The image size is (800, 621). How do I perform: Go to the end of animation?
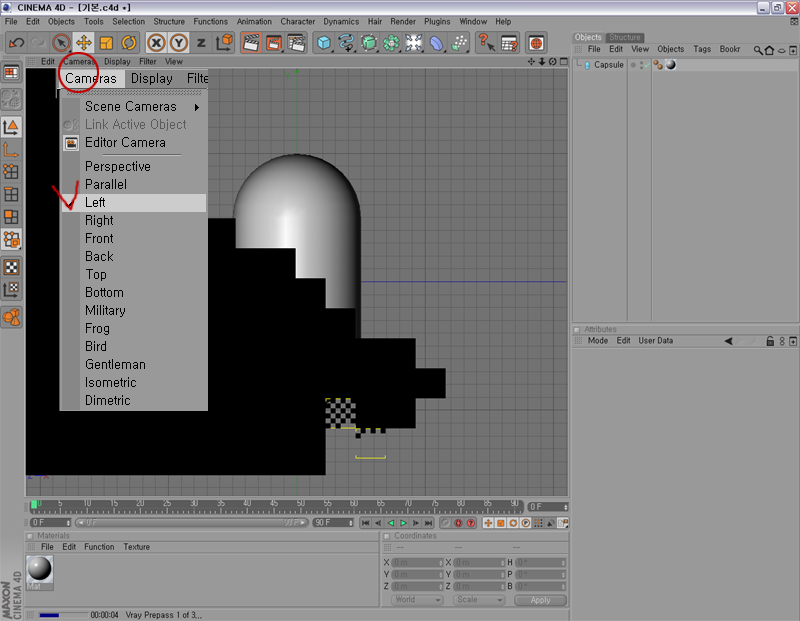[x=429, y=523]
